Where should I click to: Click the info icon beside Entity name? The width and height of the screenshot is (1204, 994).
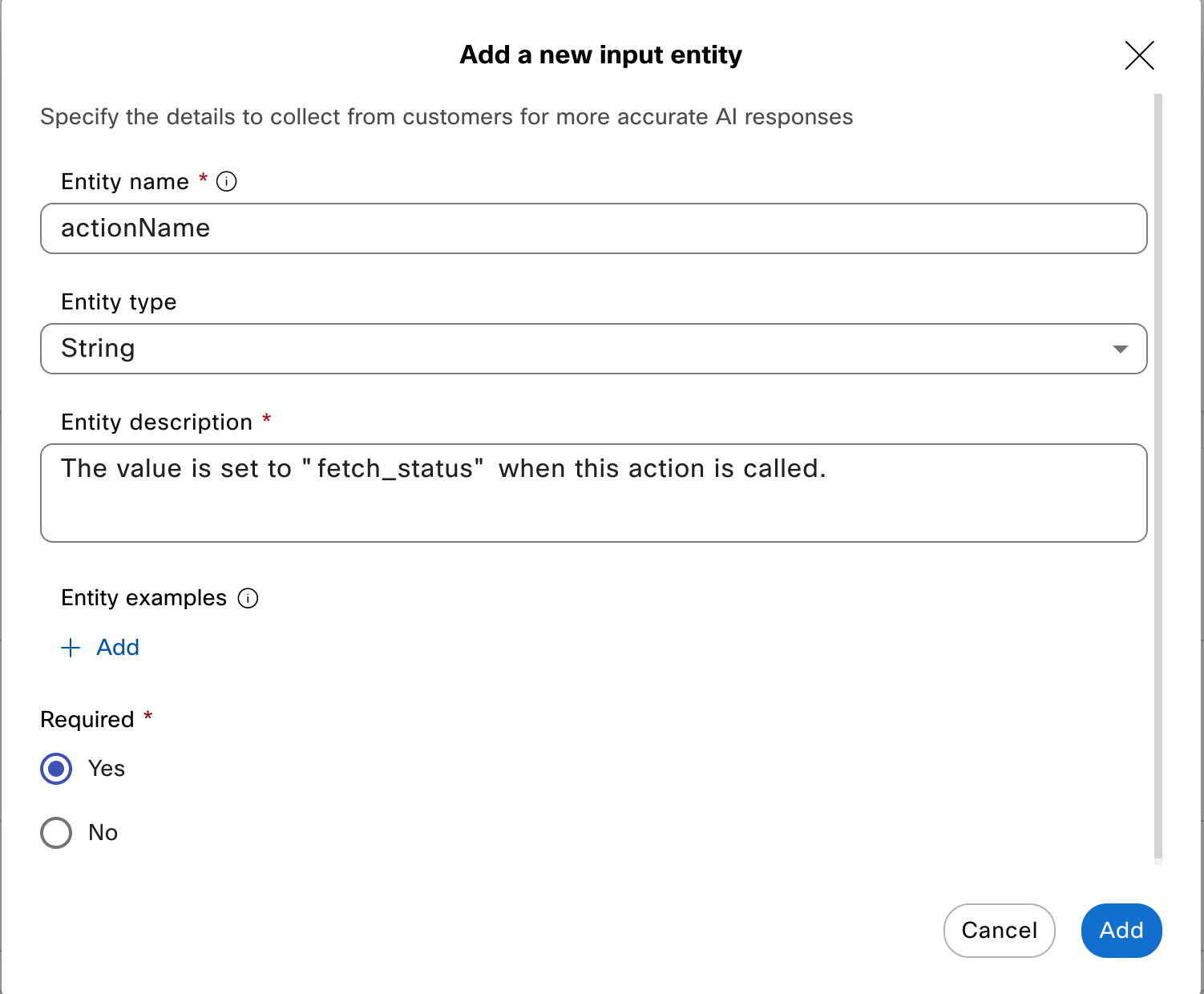(x=227, y=182)
